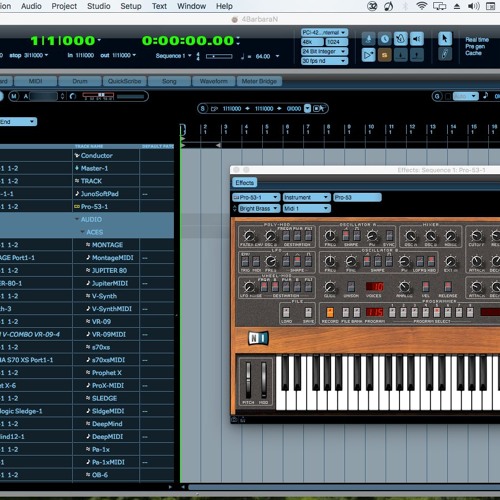This screenshot has height=500, width=500.
Task: Collapse the ACES track folder
Action: tap(83, 232)
